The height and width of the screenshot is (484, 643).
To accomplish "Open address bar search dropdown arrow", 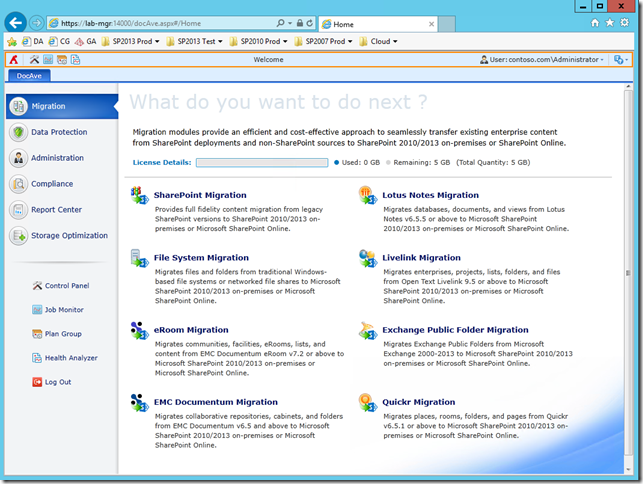I will 290,23.
